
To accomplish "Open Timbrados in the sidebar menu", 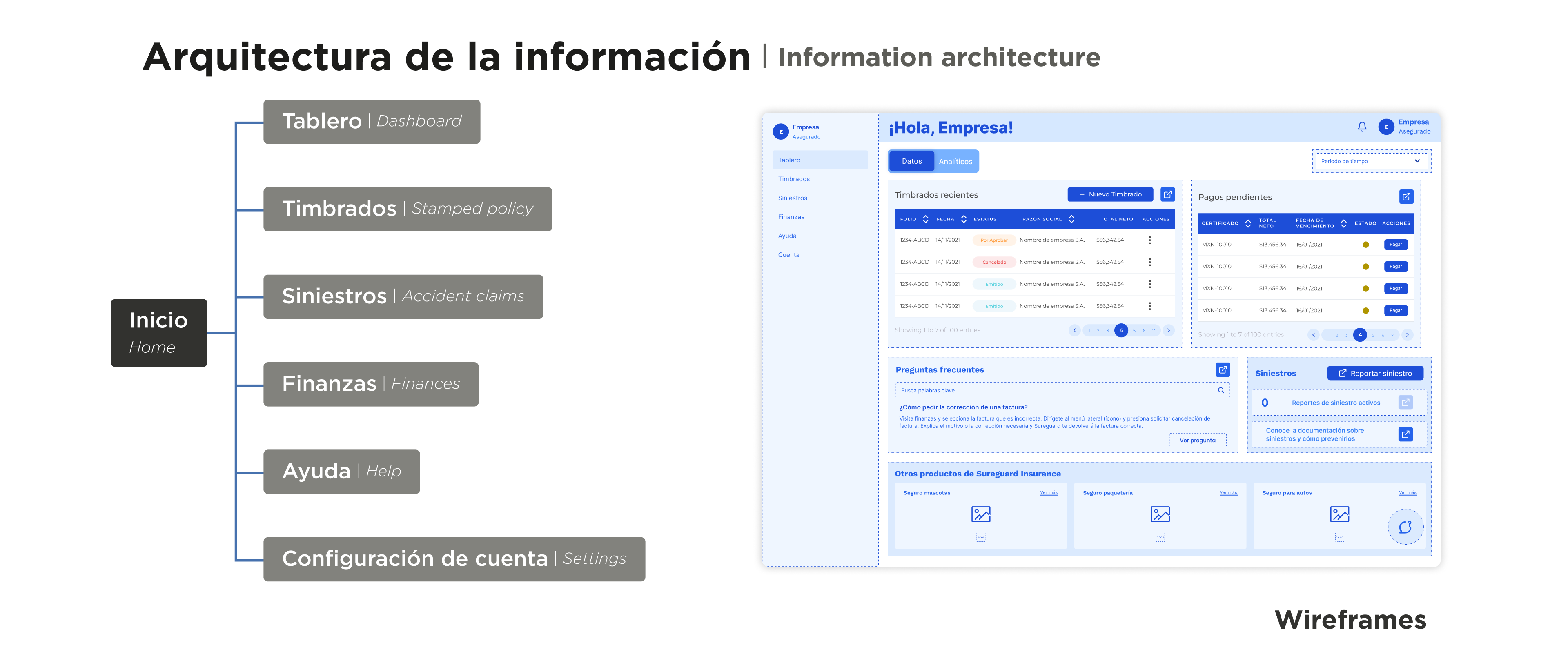I will click(x=794, y=179).
